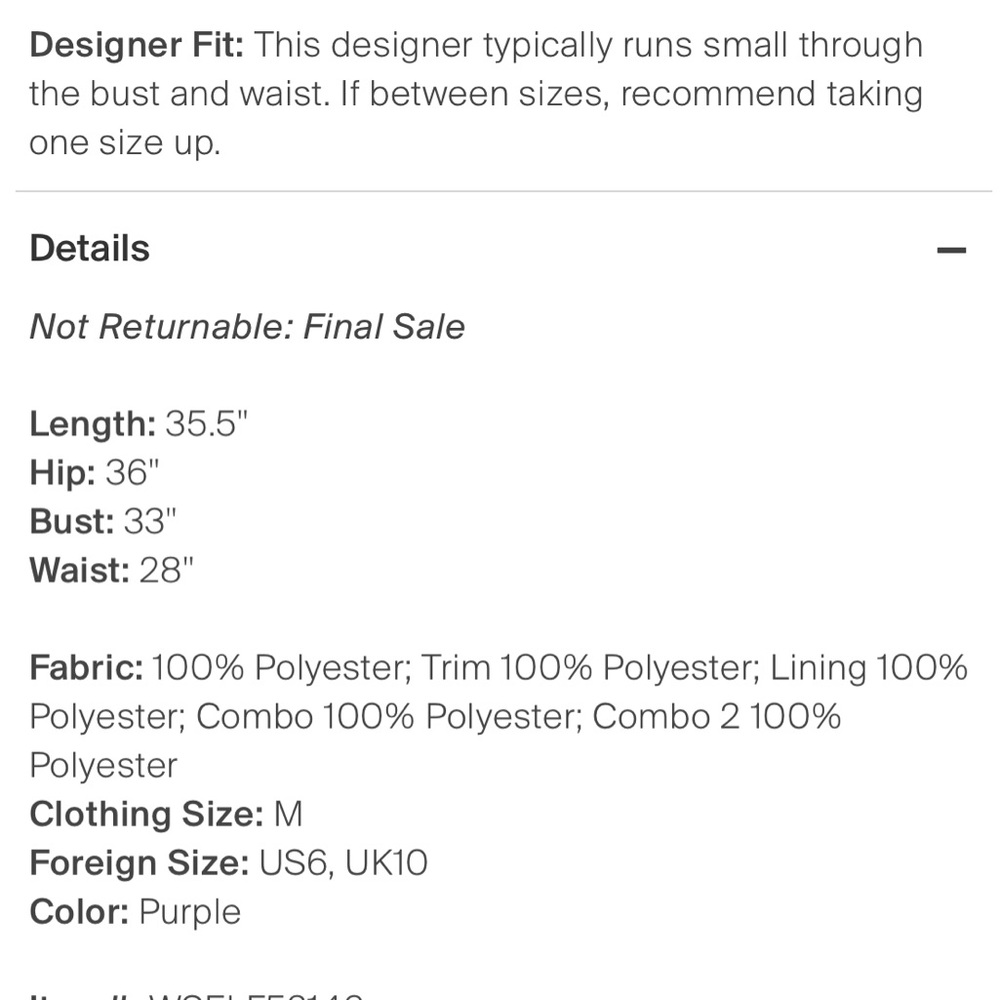Click the 33" bust measurement value

[x=150, y=521]
